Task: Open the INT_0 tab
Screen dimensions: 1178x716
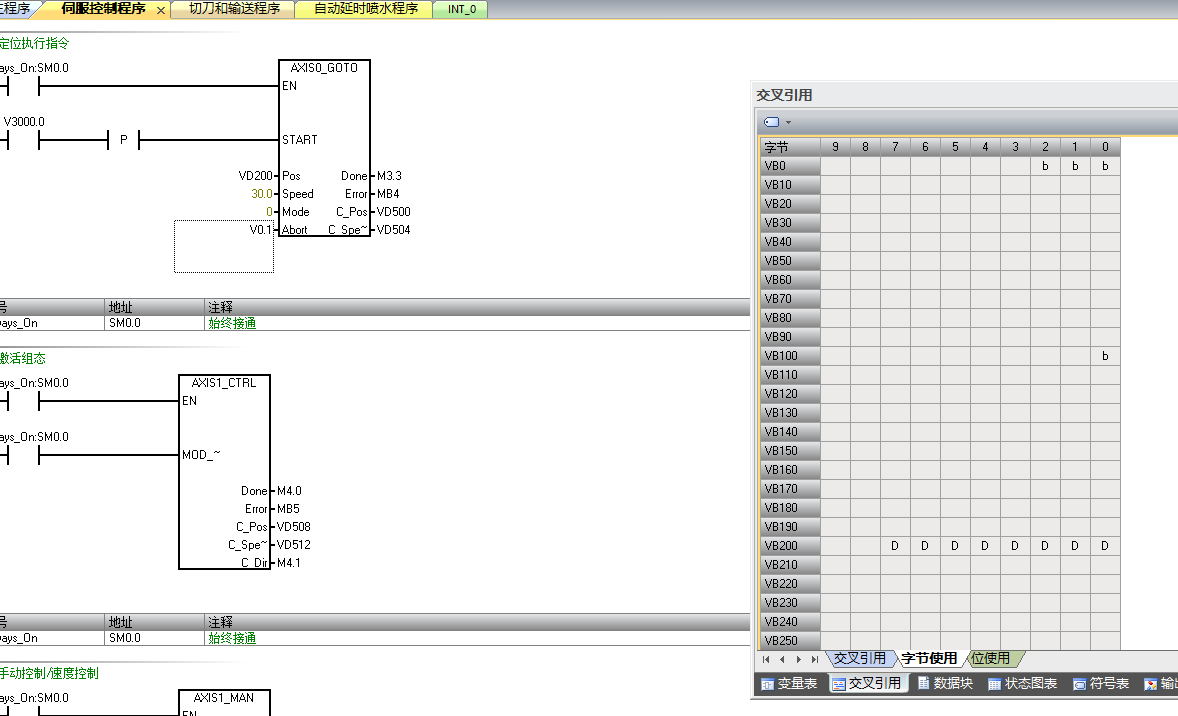Action: coord(461,9)
